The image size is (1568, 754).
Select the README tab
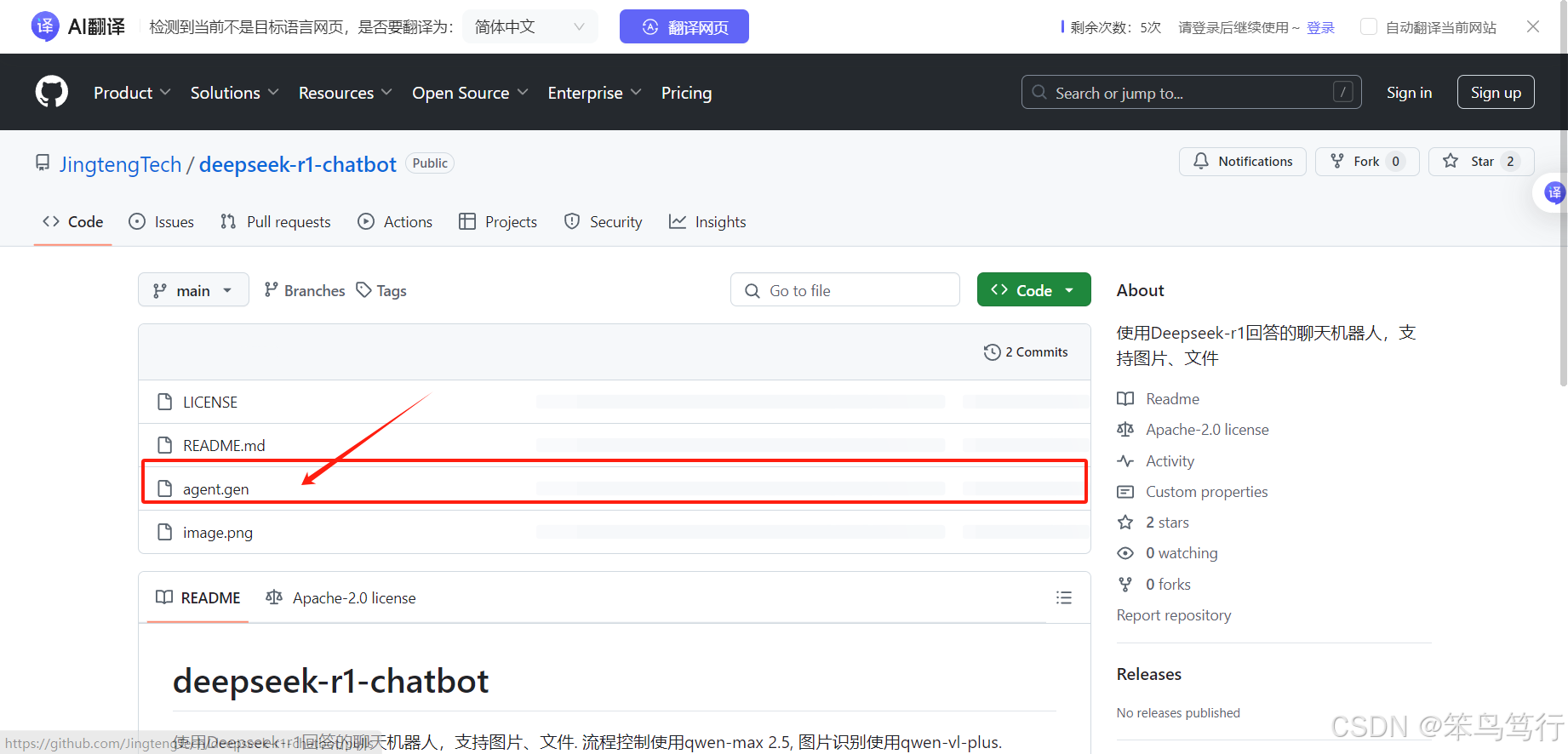[x=197, y=597]
